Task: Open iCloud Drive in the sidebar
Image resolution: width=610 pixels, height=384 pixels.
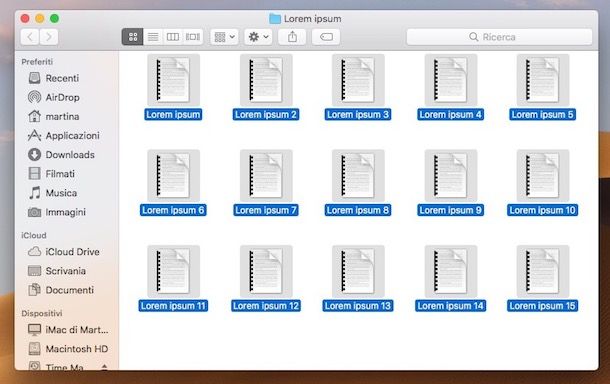Action: tap(64, 252)
